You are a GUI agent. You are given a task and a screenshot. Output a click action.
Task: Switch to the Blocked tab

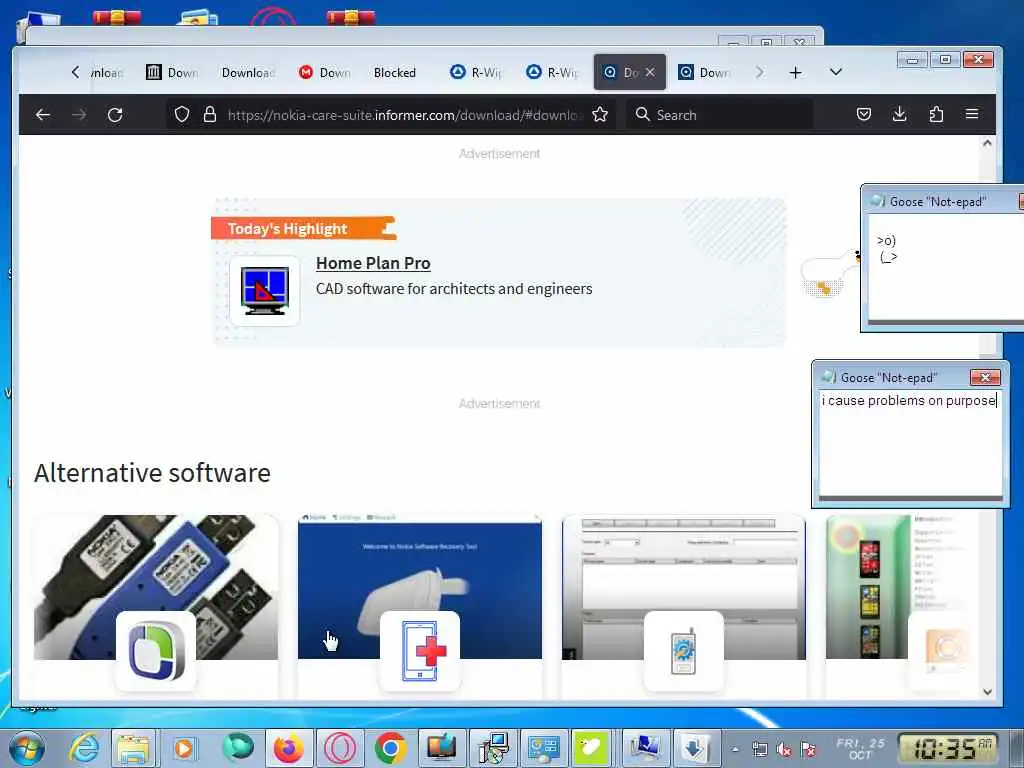(x=395, y=72)
